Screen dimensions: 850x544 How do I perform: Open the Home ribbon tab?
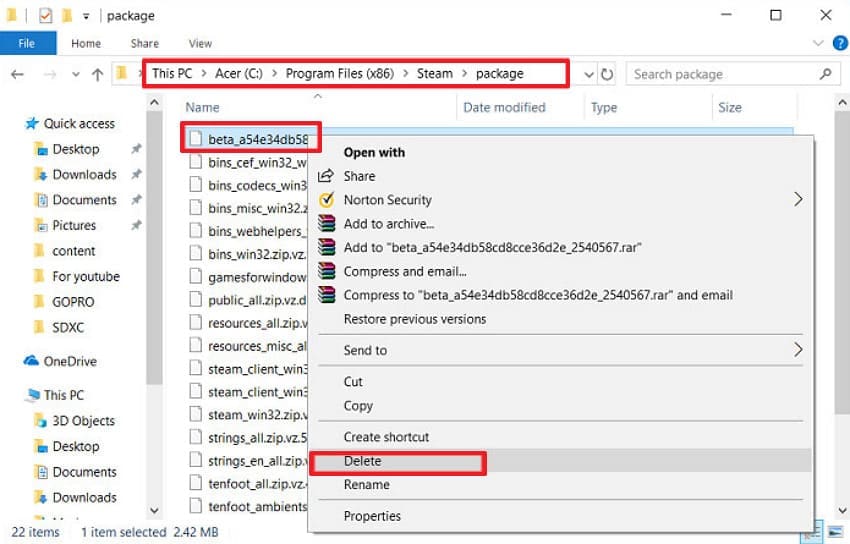coord(86,43)
